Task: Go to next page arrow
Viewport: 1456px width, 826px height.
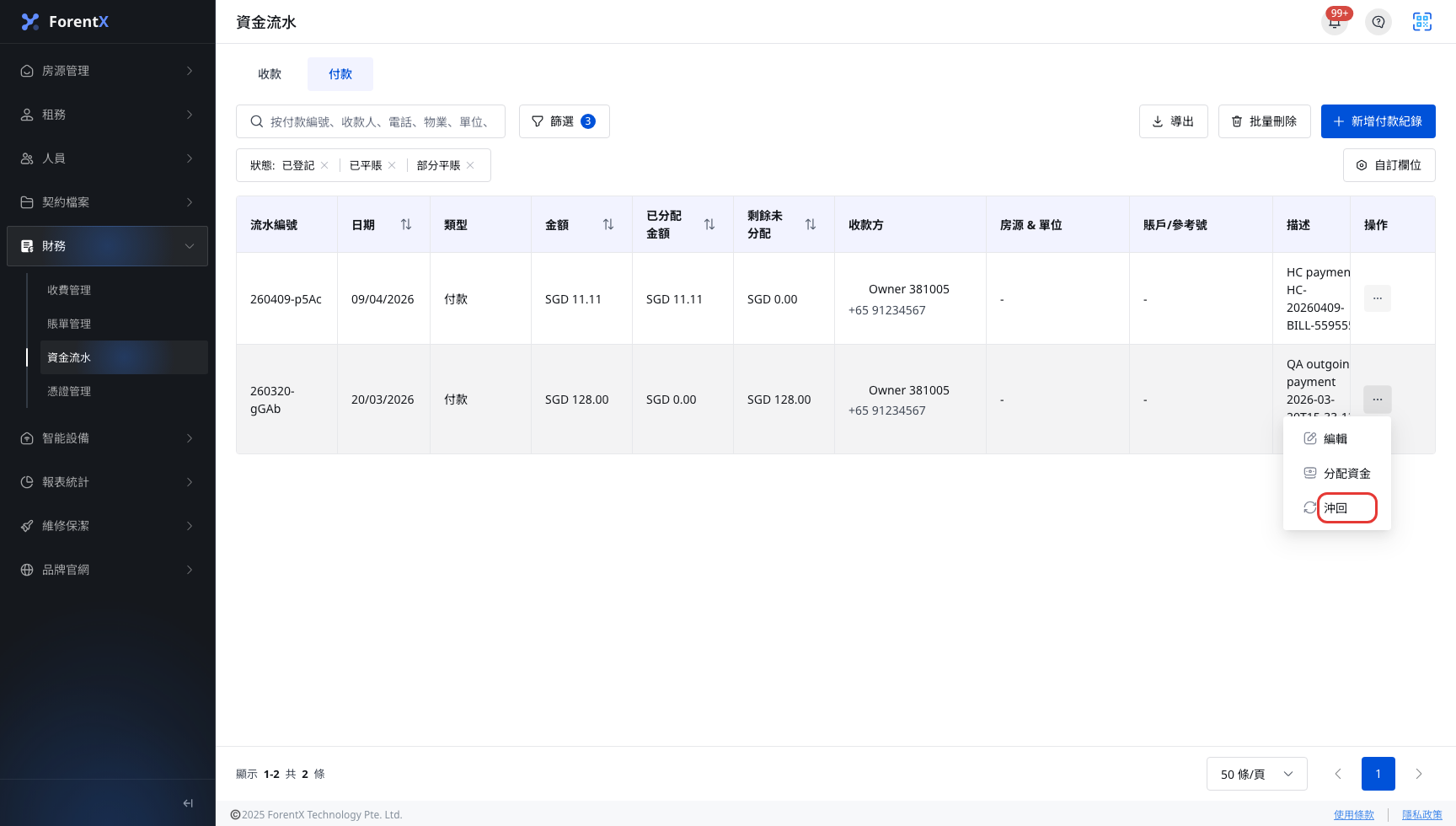Action: pos(1419,774)
